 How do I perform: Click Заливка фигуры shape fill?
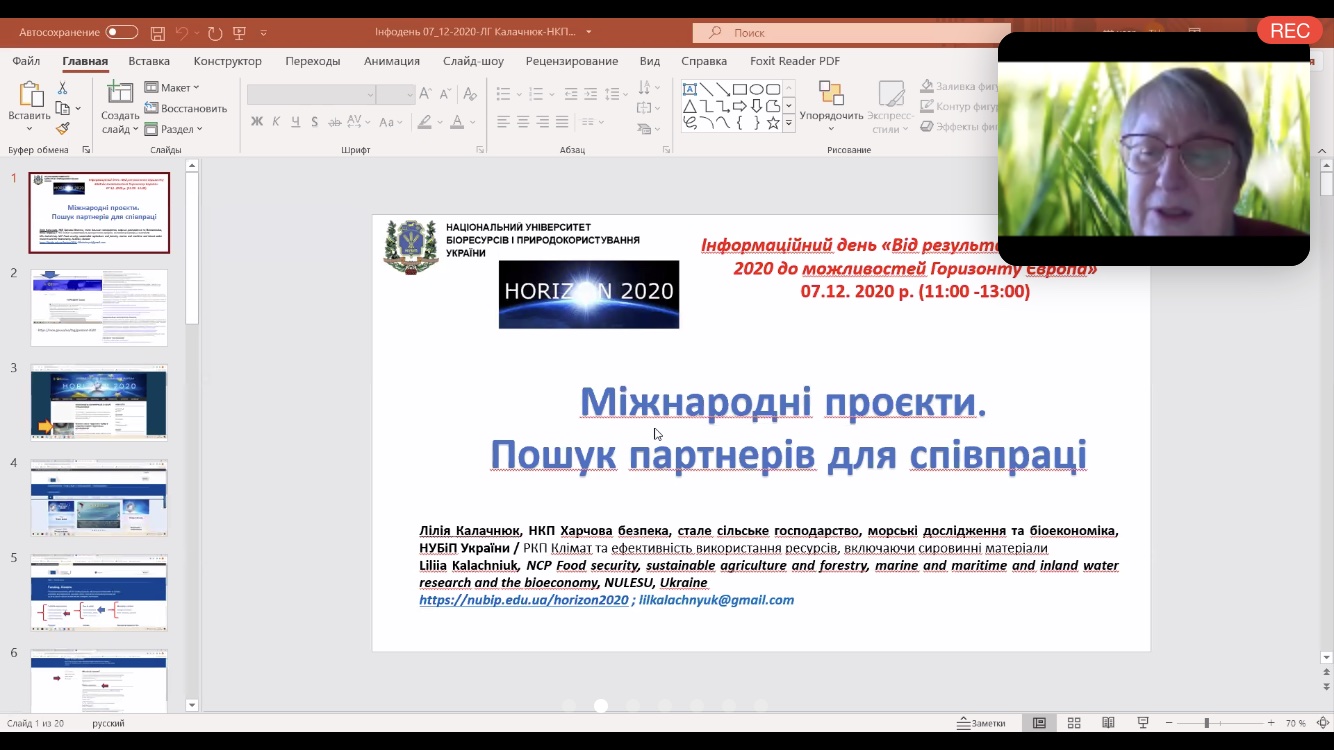tap(960, 86)
